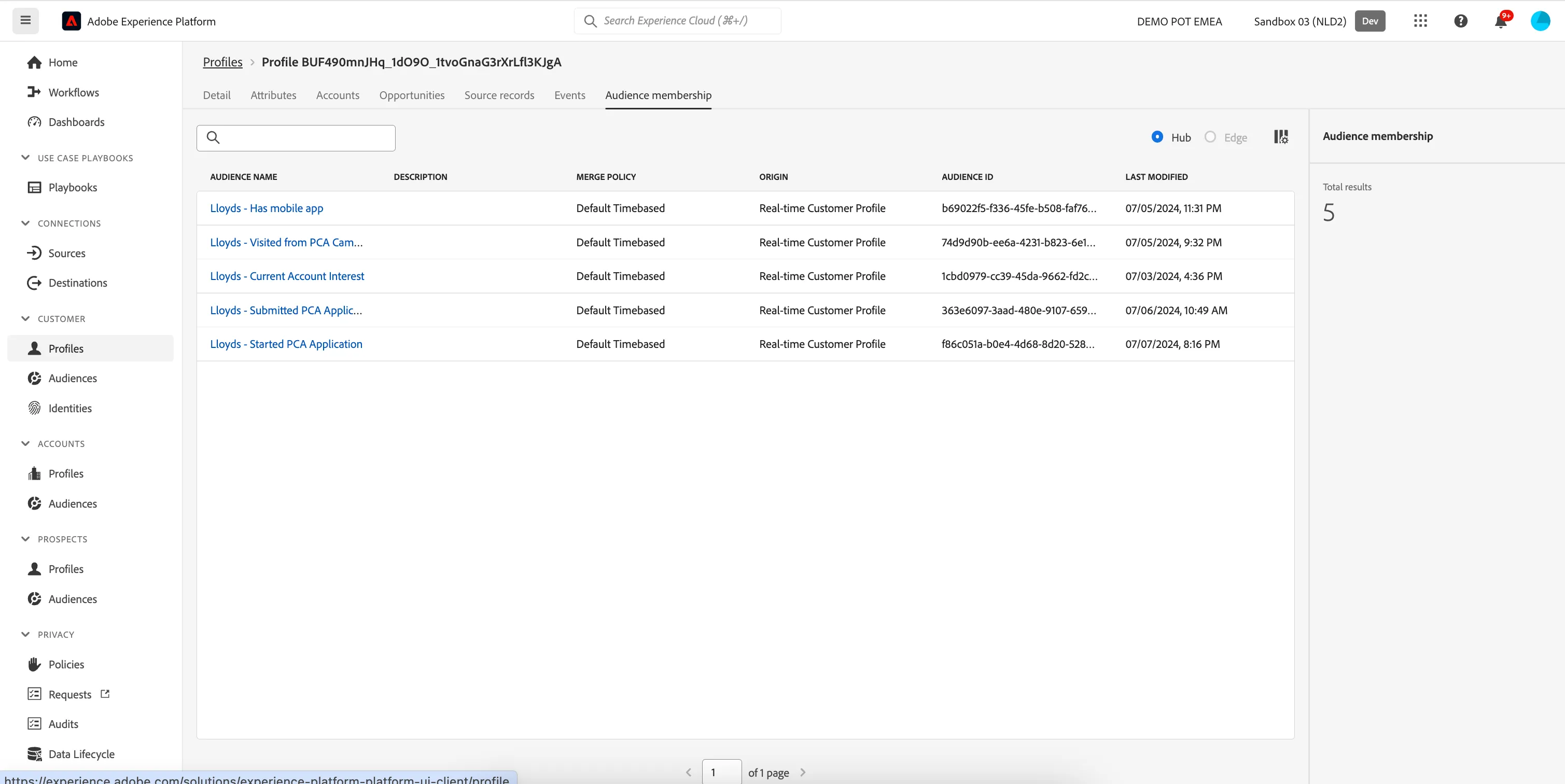The height and width of the screenshot is (784, 1565).
Task: Open Lloyds - Current Account Interest audience
Action: (x=287, y=276)
